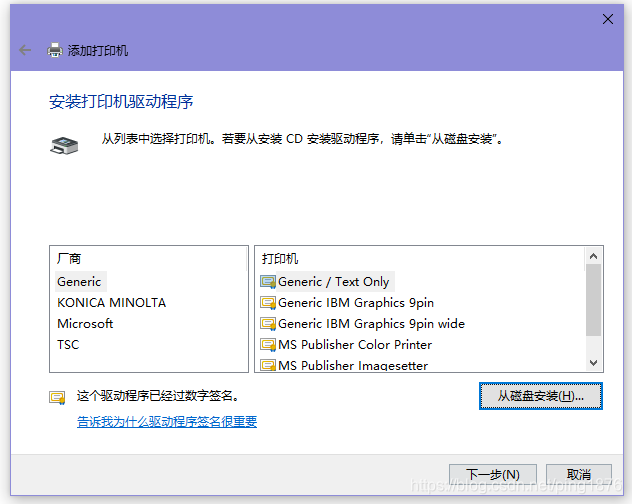Select Generic manufacturer entry
The image size is (632, 504).
pos(79,281)
